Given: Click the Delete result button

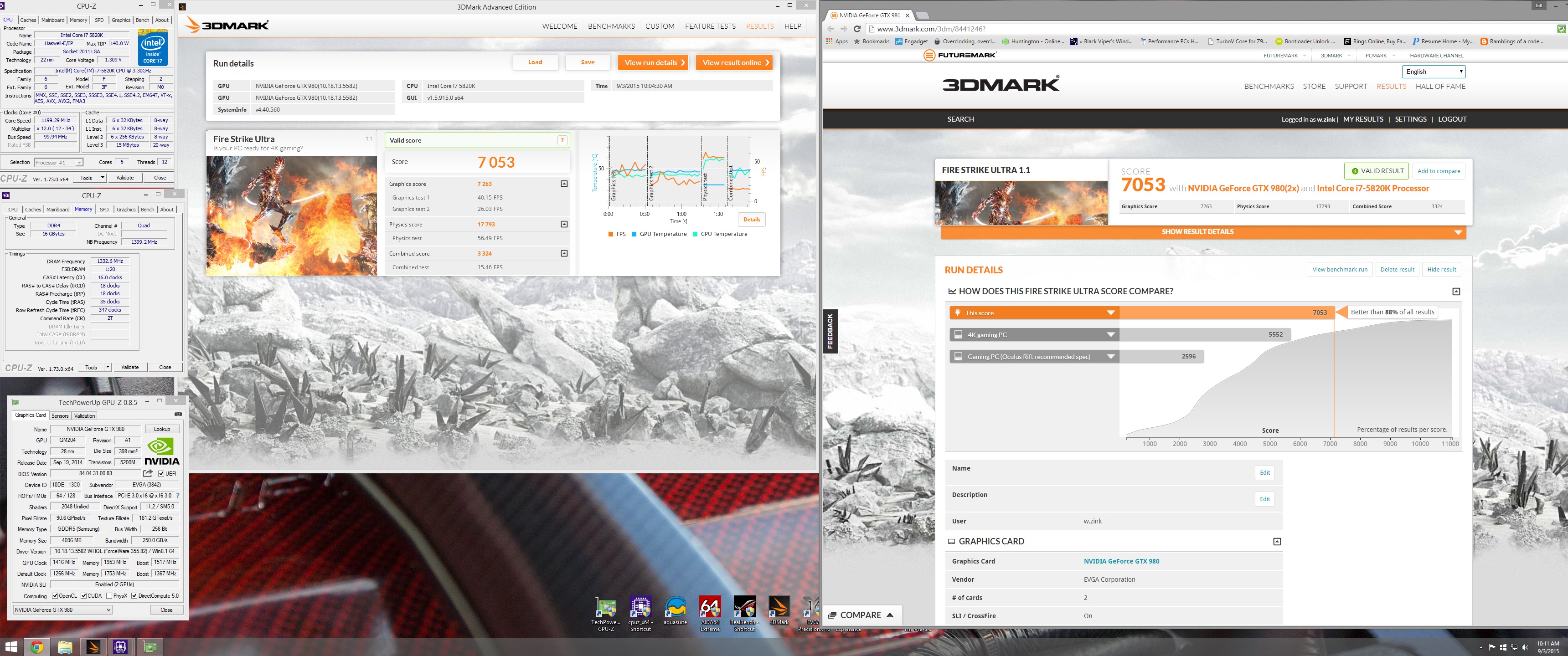Looking at the screenshot, I should tap(1397, 270).
